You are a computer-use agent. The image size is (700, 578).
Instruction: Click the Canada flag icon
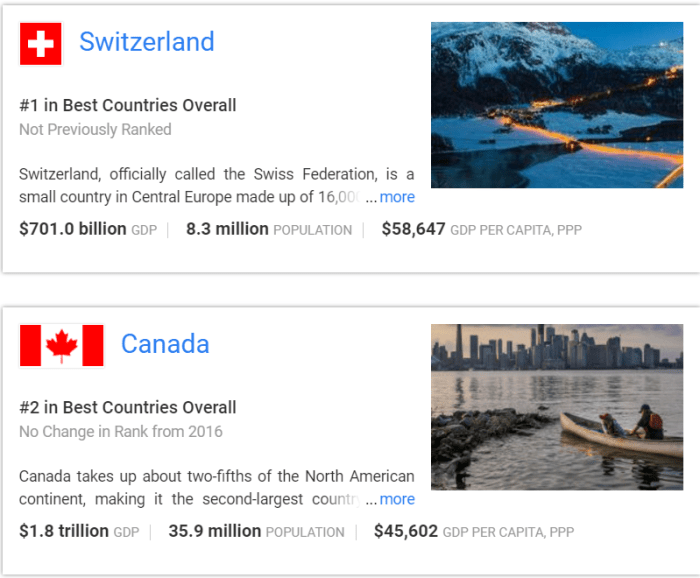click(62, 346)
